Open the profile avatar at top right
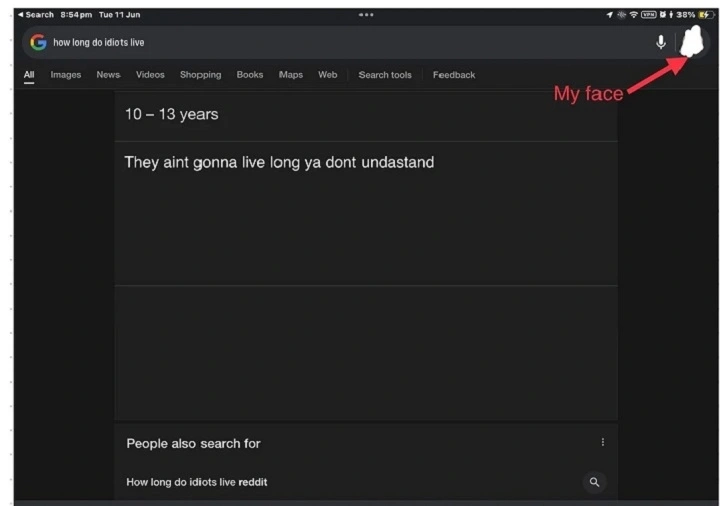 coord(692,43)
